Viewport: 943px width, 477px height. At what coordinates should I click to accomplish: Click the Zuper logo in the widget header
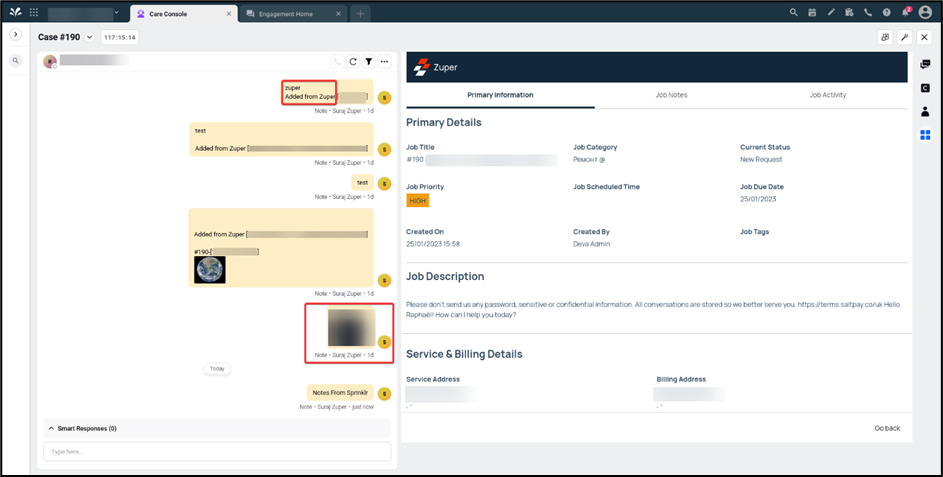click(x=435, y=67)
